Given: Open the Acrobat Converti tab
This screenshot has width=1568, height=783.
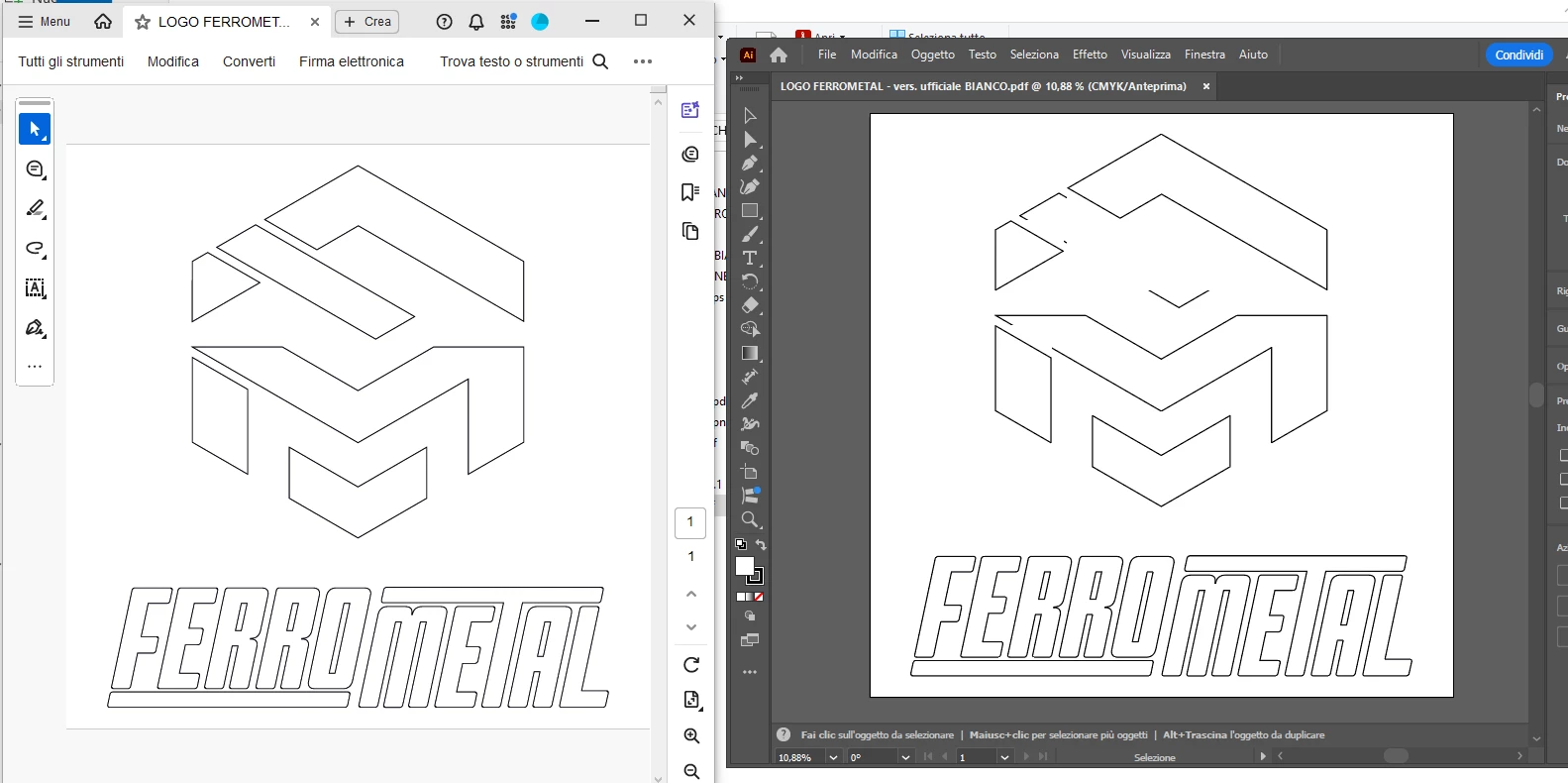Looking at the screenshot, I should [x=249, y=61].
